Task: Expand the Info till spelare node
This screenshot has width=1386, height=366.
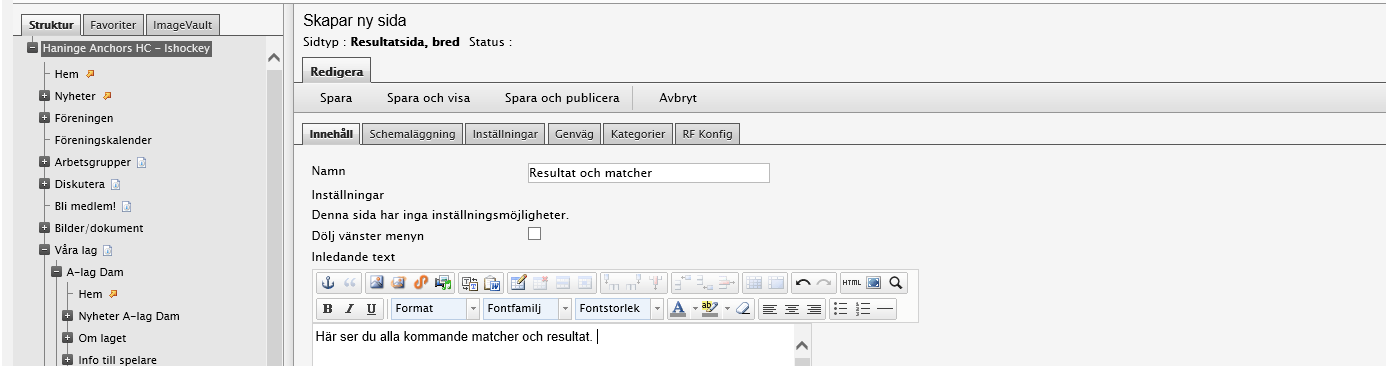Action: [68, 360]
